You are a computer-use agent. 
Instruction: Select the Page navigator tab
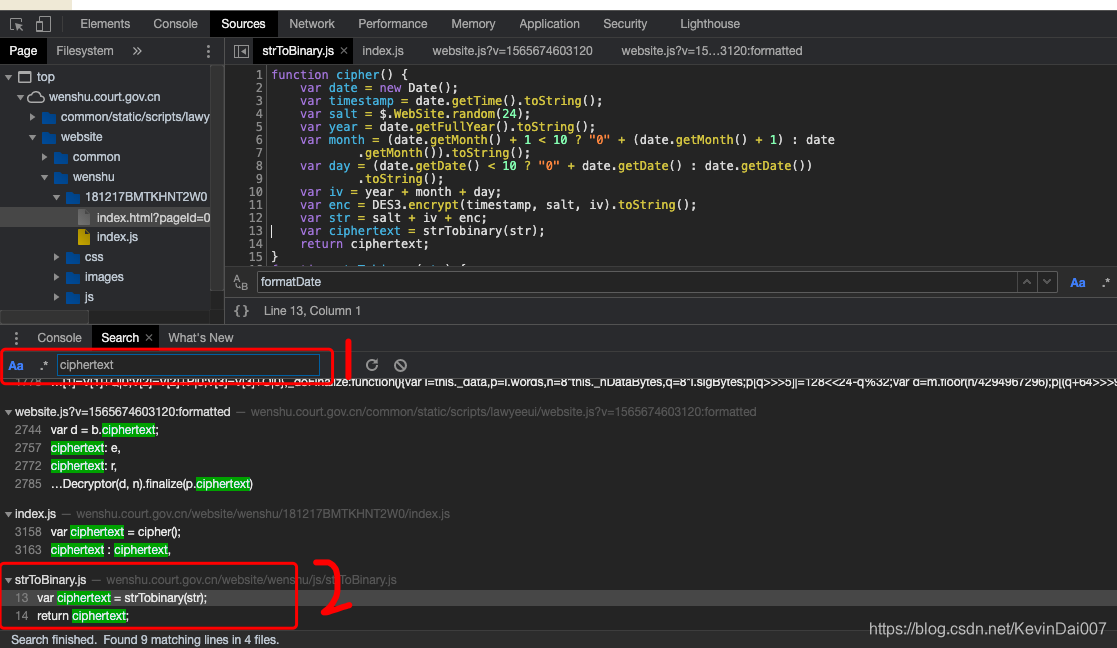point(23,51)
